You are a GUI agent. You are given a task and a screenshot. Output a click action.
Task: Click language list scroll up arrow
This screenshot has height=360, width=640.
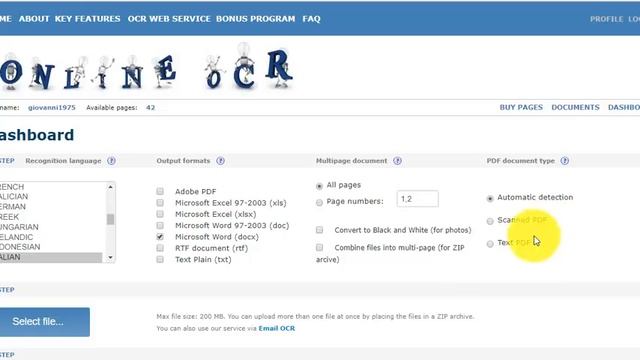(x=110, y=187)
